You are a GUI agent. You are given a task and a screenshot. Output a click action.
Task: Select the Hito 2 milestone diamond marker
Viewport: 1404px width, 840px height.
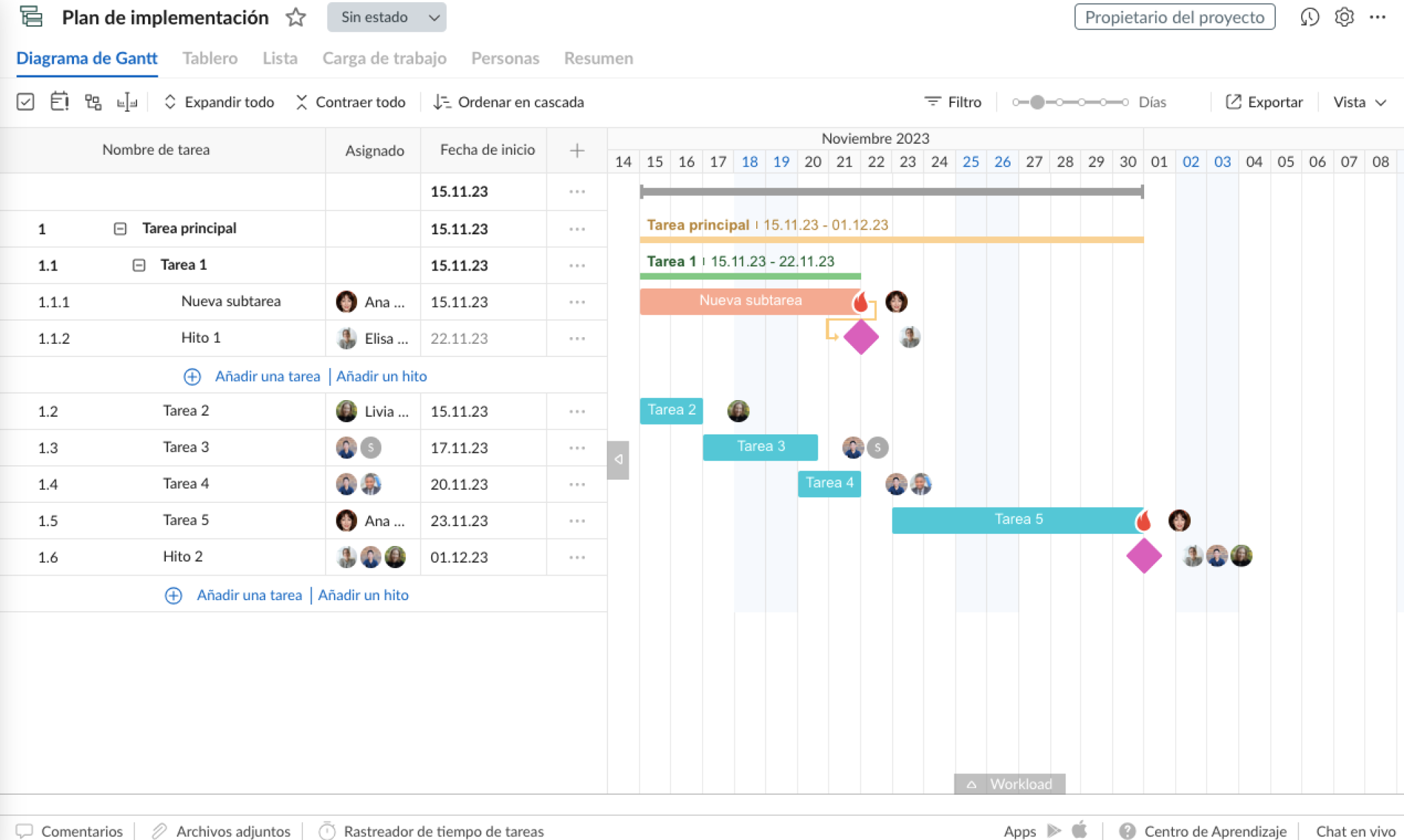(1144, 556)
